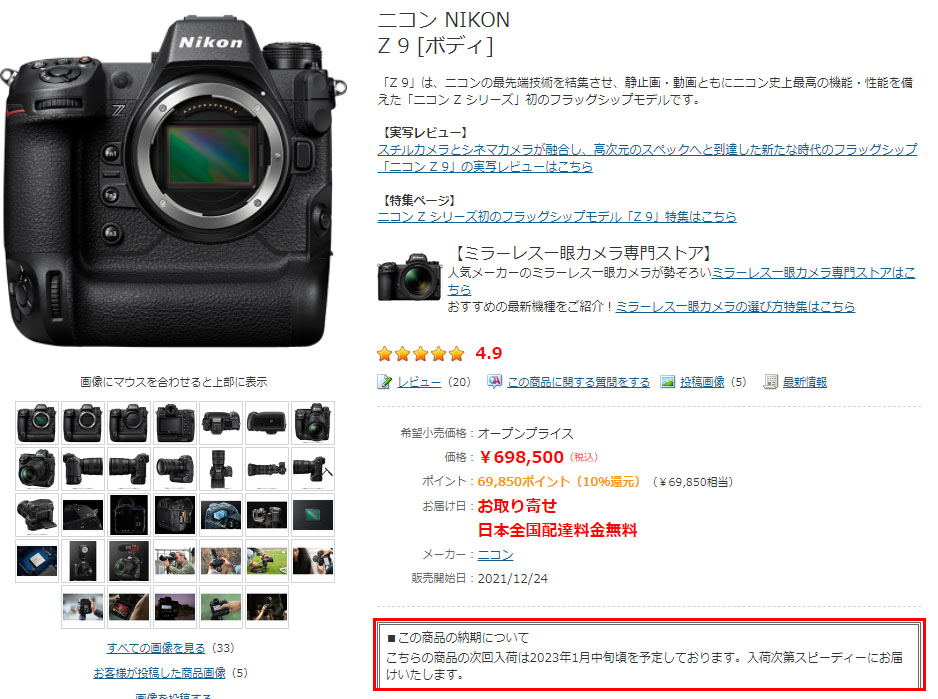Click the latest news document icon
This screenshot has height=699, width=938.
[770, 382]
